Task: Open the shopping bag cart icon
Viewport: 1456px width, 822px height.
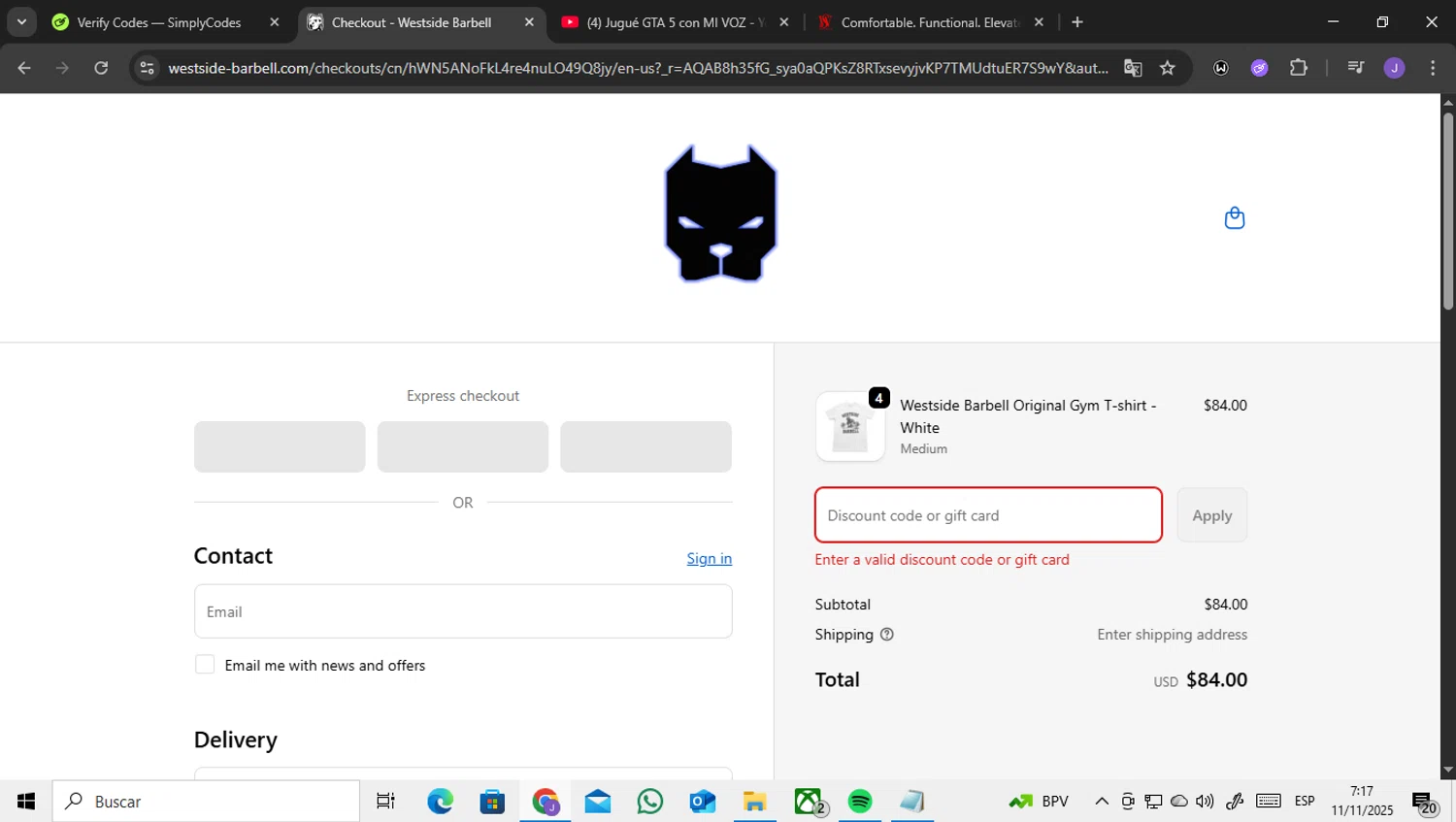Action: click(1235, 217)
